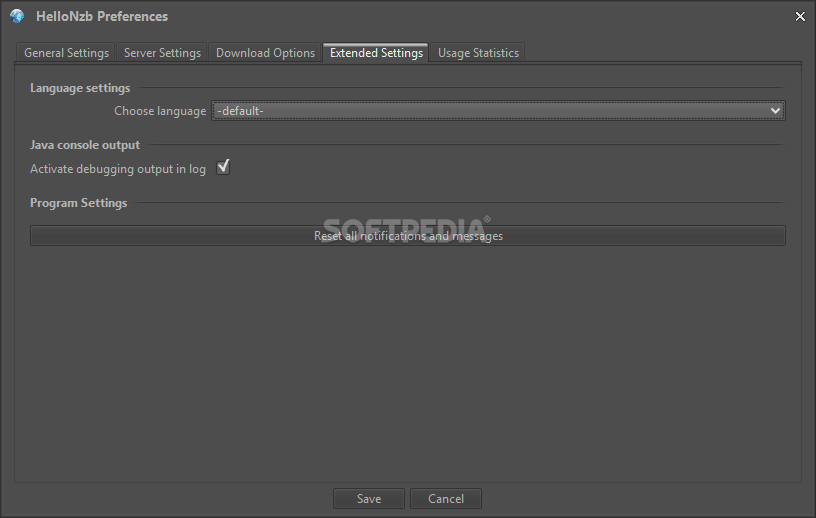
Task: Click the Java console output heading
Action: (x=85, y=145)
